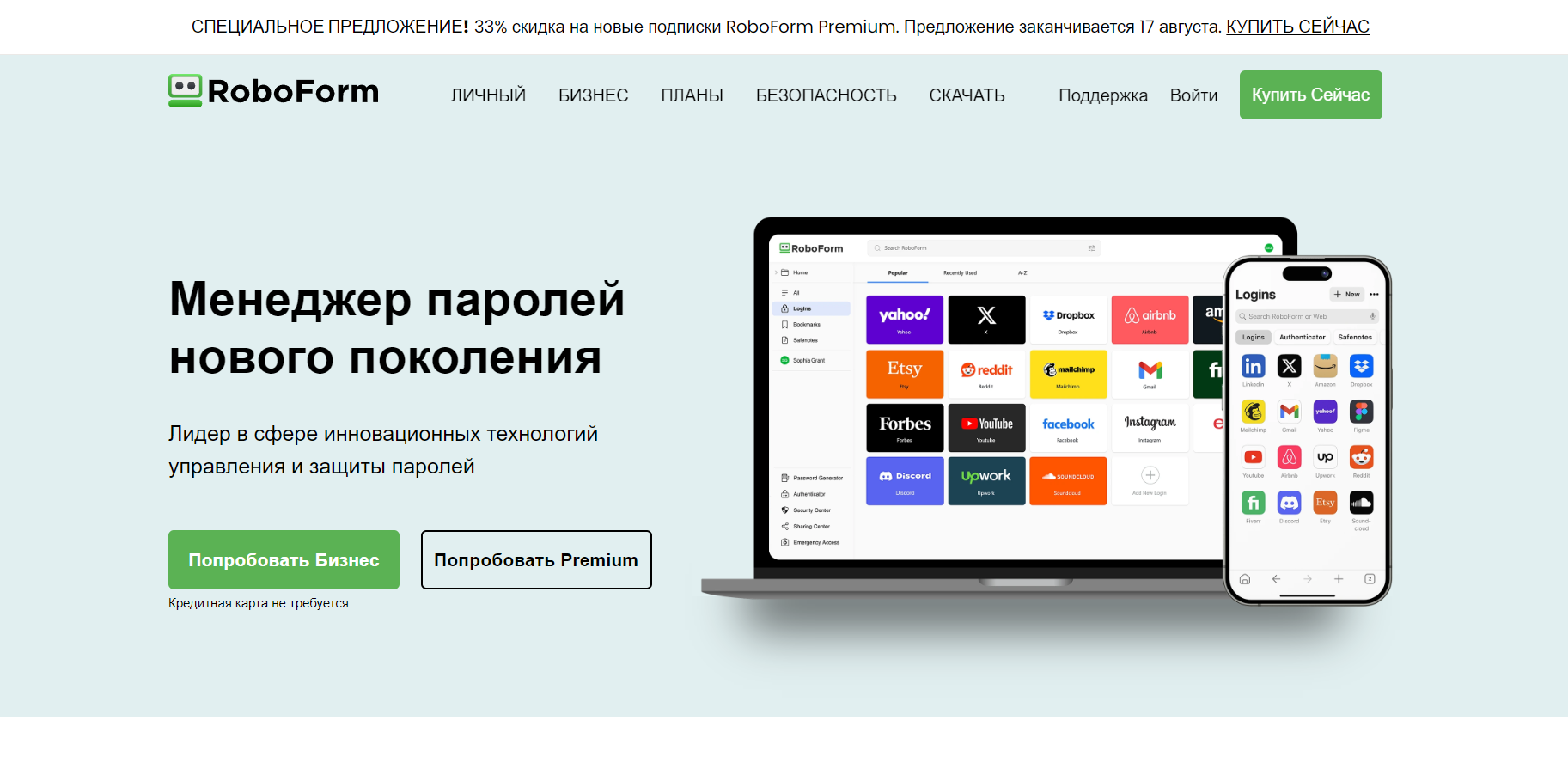
Task: Click the Add New Login plus tile
Action: pyautogui.click(x=1150, y=481)
